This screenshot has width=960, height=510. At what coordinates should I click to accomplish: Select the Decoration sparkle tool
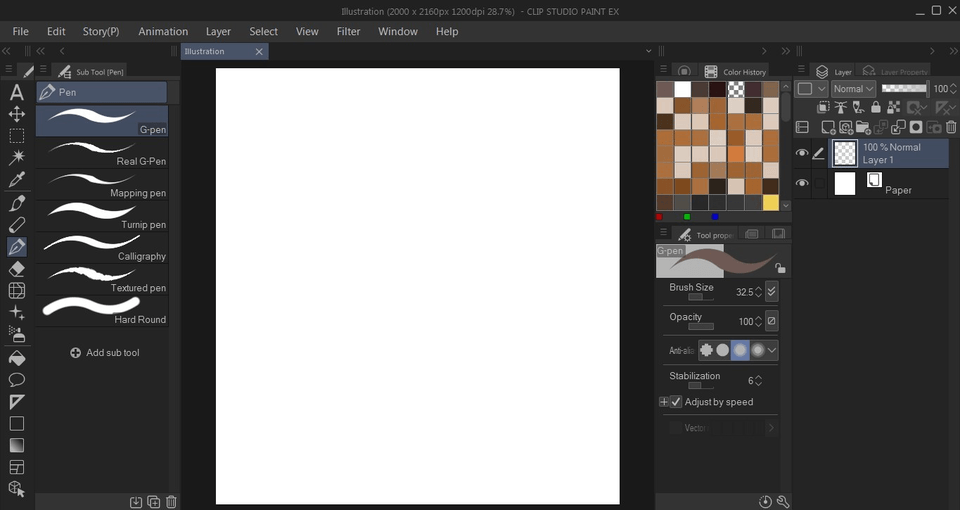(x=17, y=313)
